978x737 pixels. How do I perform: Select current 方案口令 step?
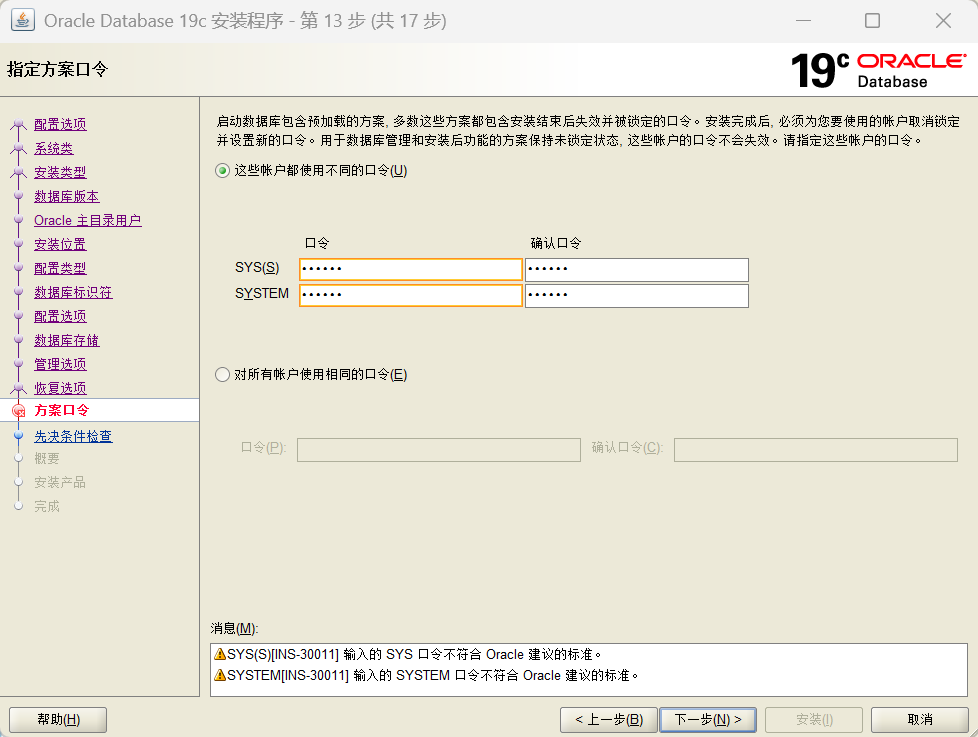62,410
